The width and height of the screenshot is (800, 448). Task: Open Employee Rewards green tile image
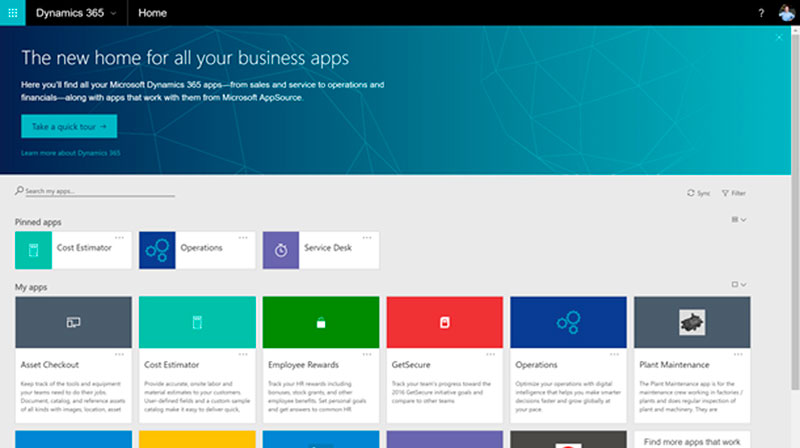click(x=321, y=322)
